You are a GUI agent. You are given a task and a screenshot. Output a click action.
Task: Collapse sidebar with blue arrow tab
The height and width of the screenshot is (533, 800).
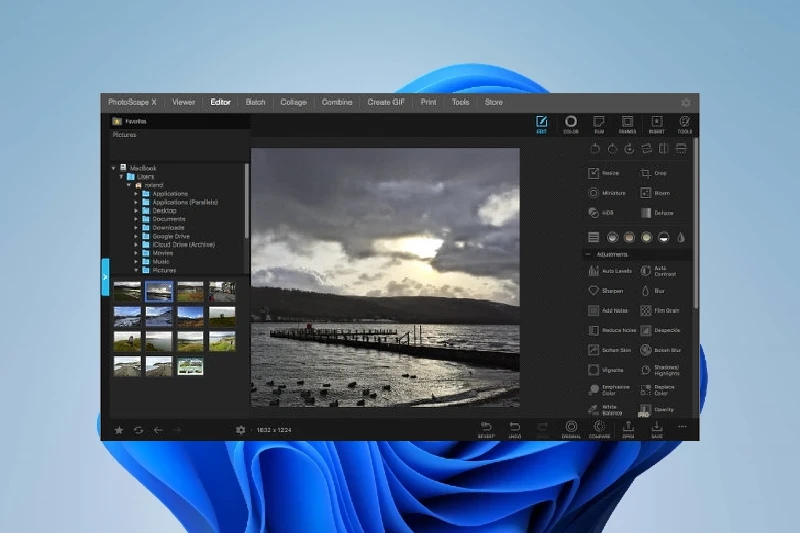[x=105, y=277]
